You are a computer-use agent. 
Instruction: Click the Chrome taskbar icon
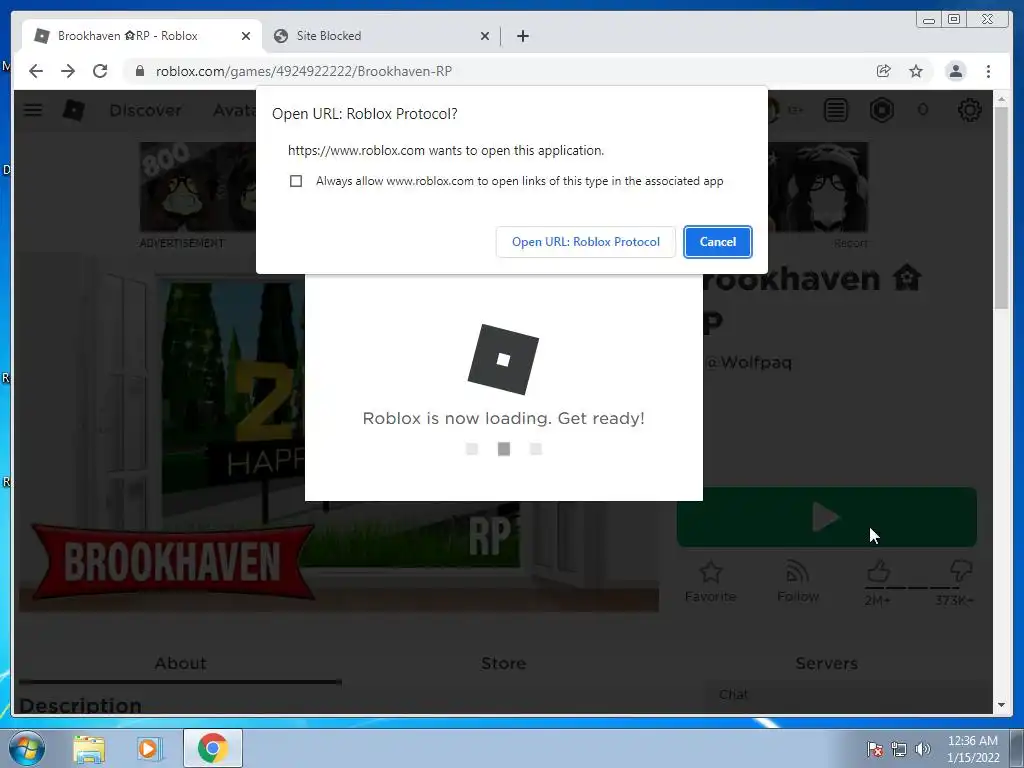[212, 748]
